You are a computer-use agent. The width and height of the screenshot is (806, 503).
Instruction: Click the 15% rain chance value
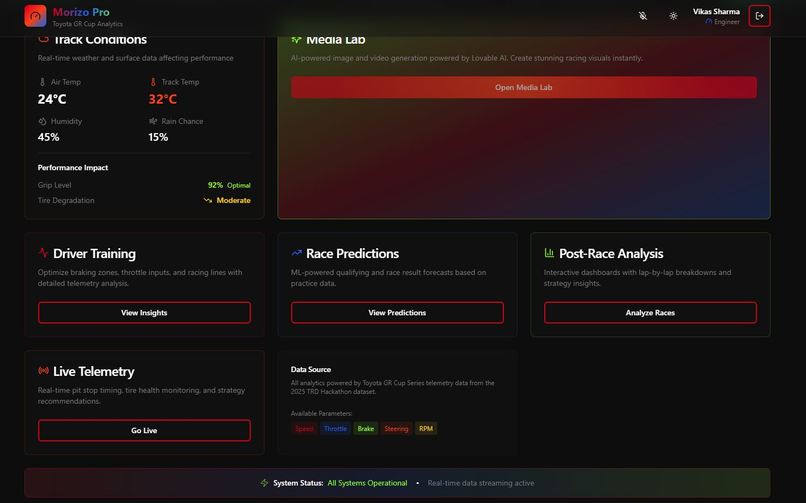[158, 137]
